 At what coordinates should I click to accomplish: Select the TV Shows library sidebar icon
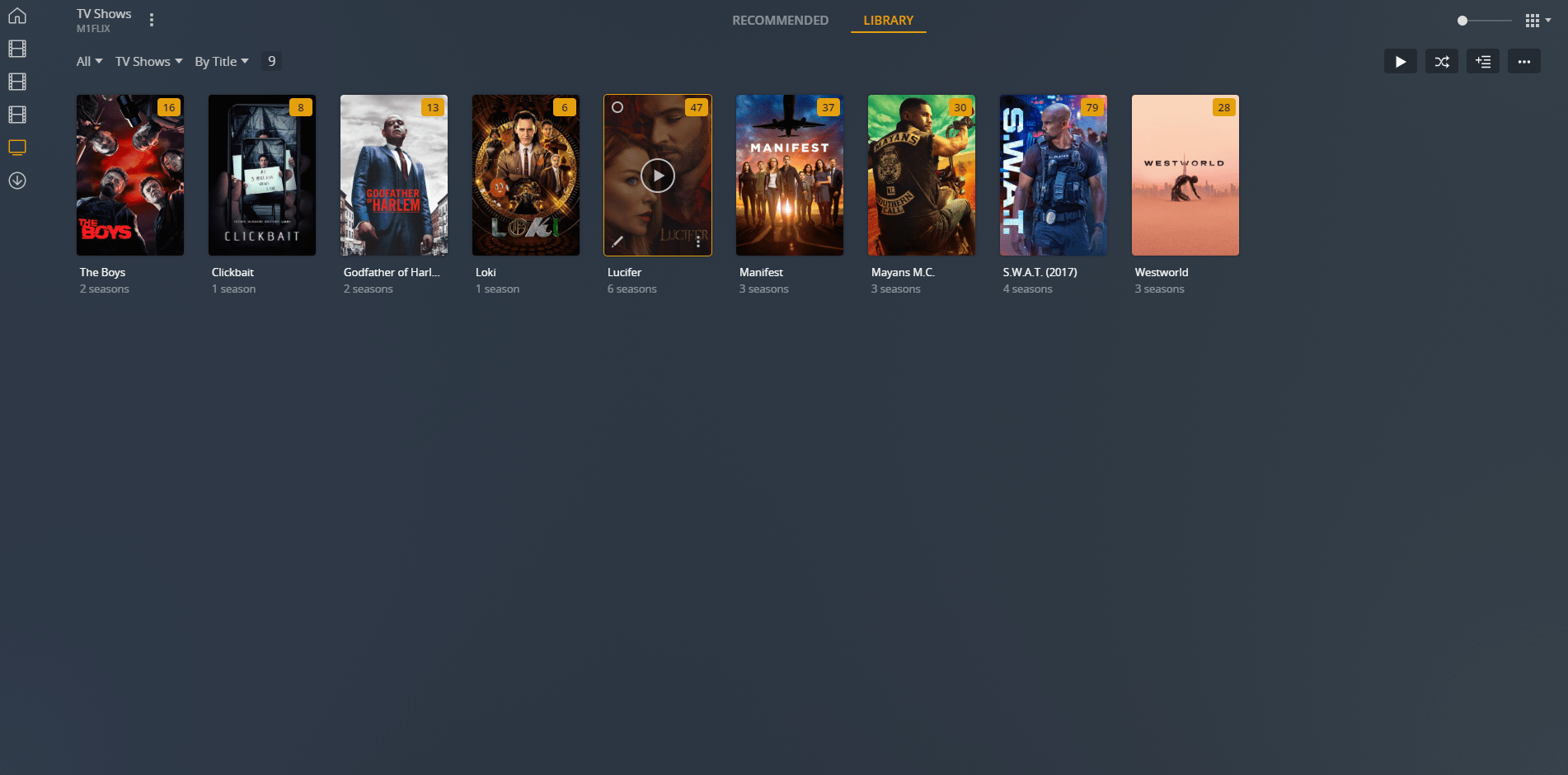(17, 148)
